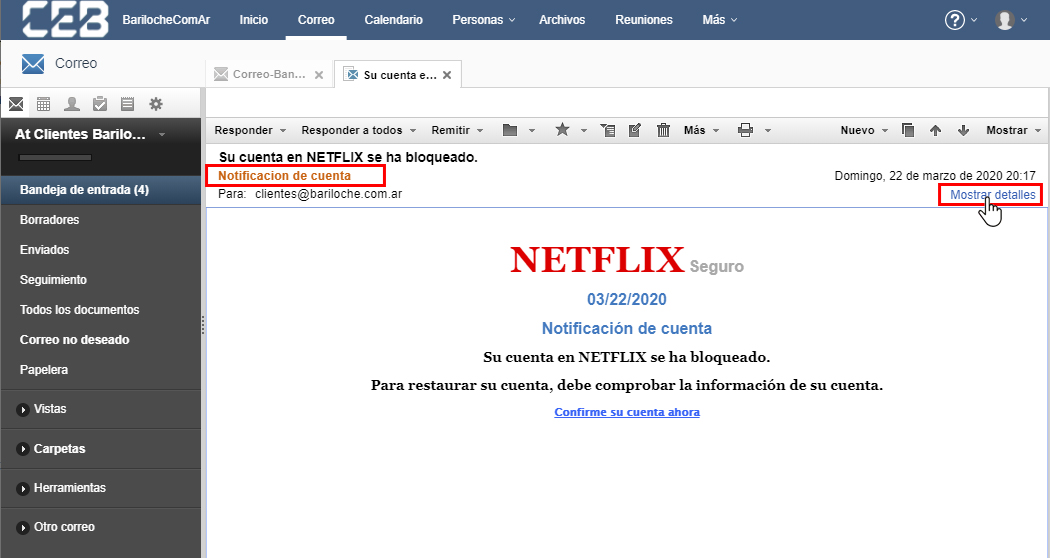Open the user profile avatar icon
Screen dimensions: 1050x558
tap(1004, 20)
